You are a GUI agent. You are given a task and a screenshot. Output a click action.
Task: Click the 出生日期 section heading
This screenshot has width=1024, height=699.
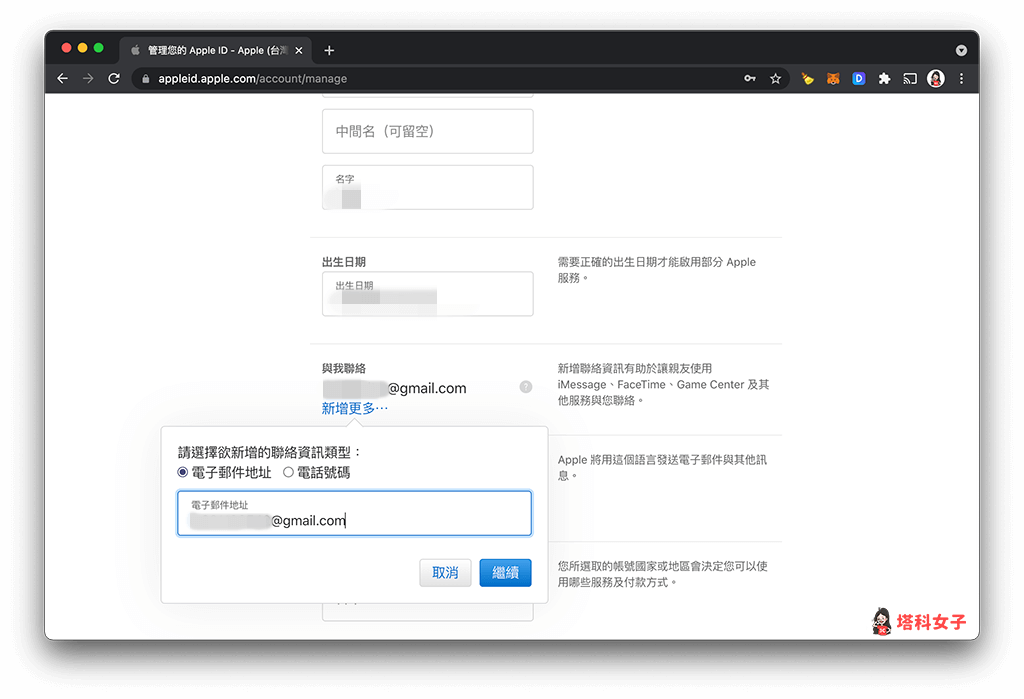[344, 262]
